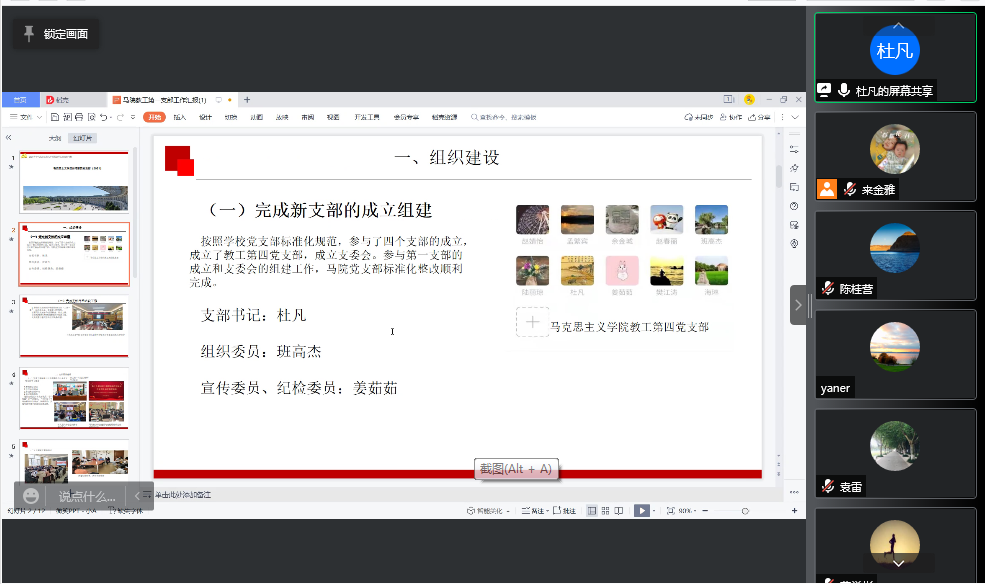Select the 开始 ribbon tab
The height and width of the screenshot is (584, 985).
point(154,117)
